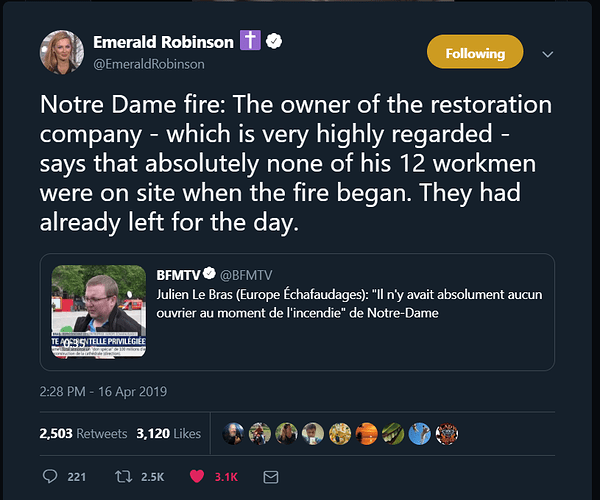Toggle the pink heart like icon

(x=197, y=476)
